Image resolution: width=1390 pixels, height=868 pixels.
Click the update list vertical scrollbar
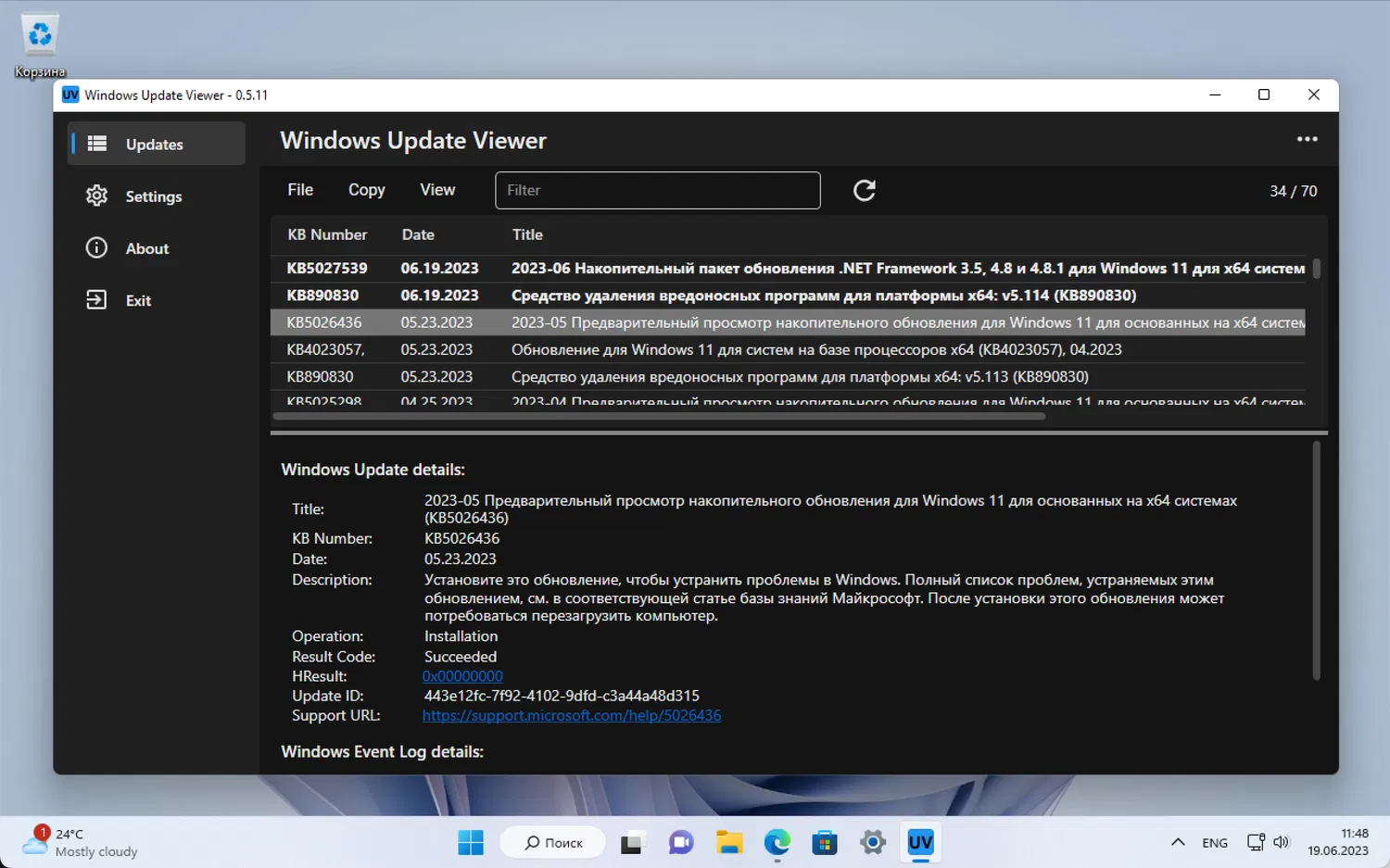(1316, 269)
